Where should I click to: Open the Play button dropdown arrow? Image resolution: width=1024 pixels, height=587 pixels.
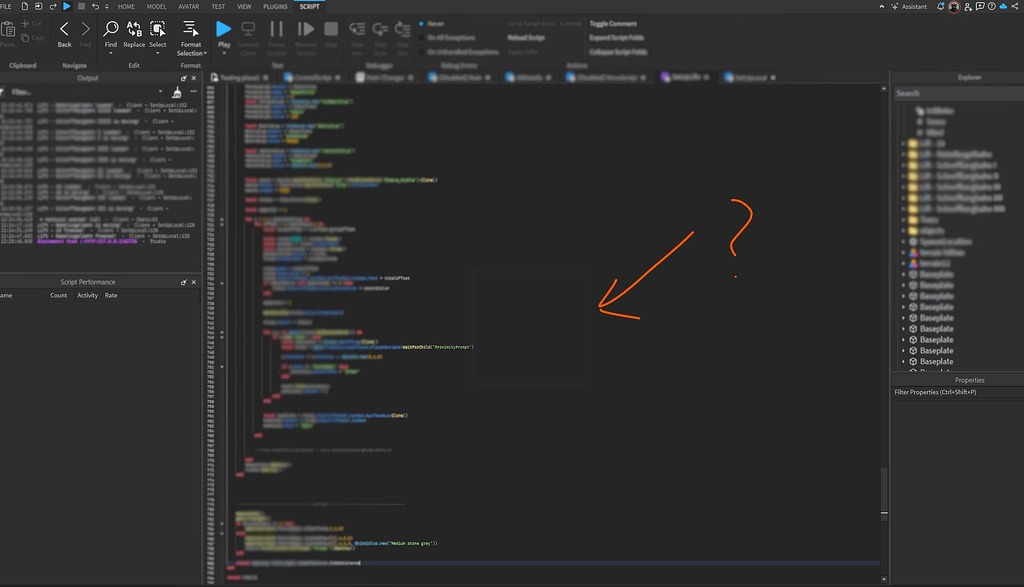pyautogui.click(x=223, y=52)
